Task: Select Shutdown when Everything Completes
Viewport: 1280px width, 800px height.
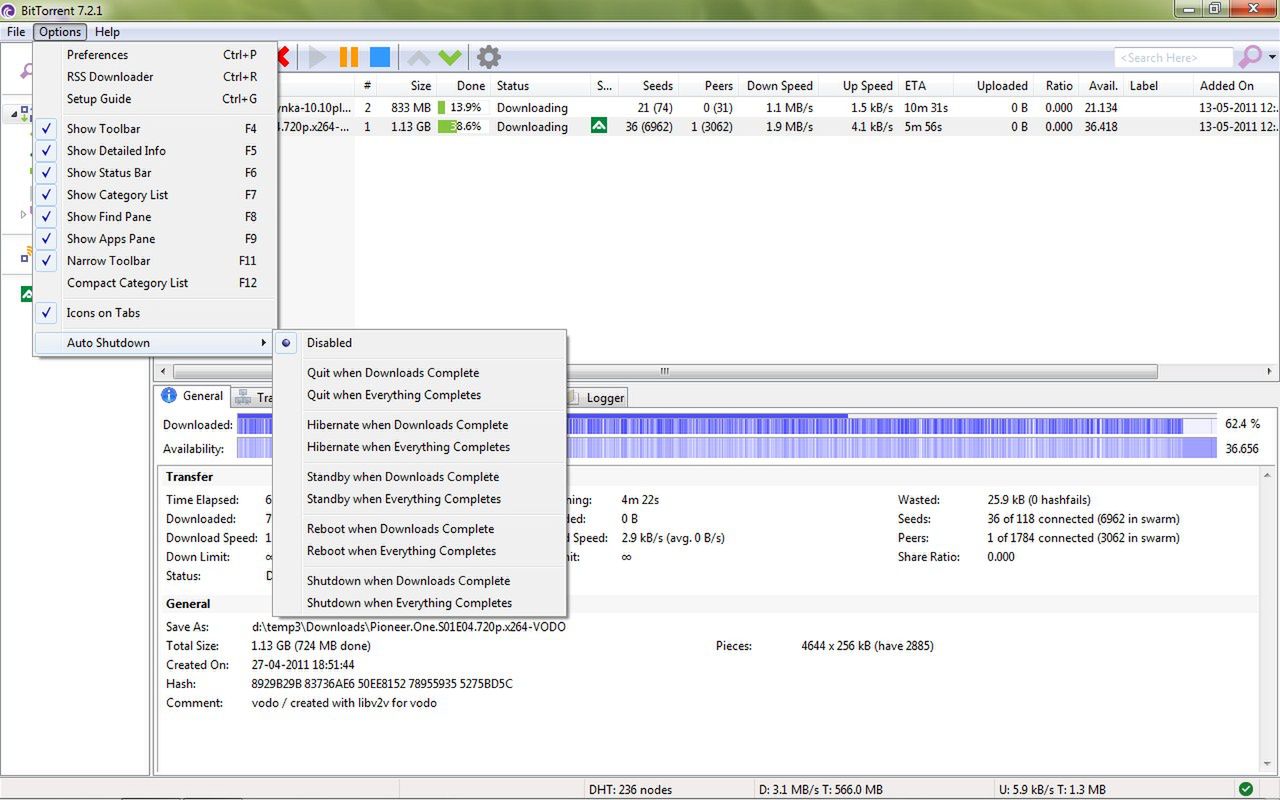Action: 420,602
